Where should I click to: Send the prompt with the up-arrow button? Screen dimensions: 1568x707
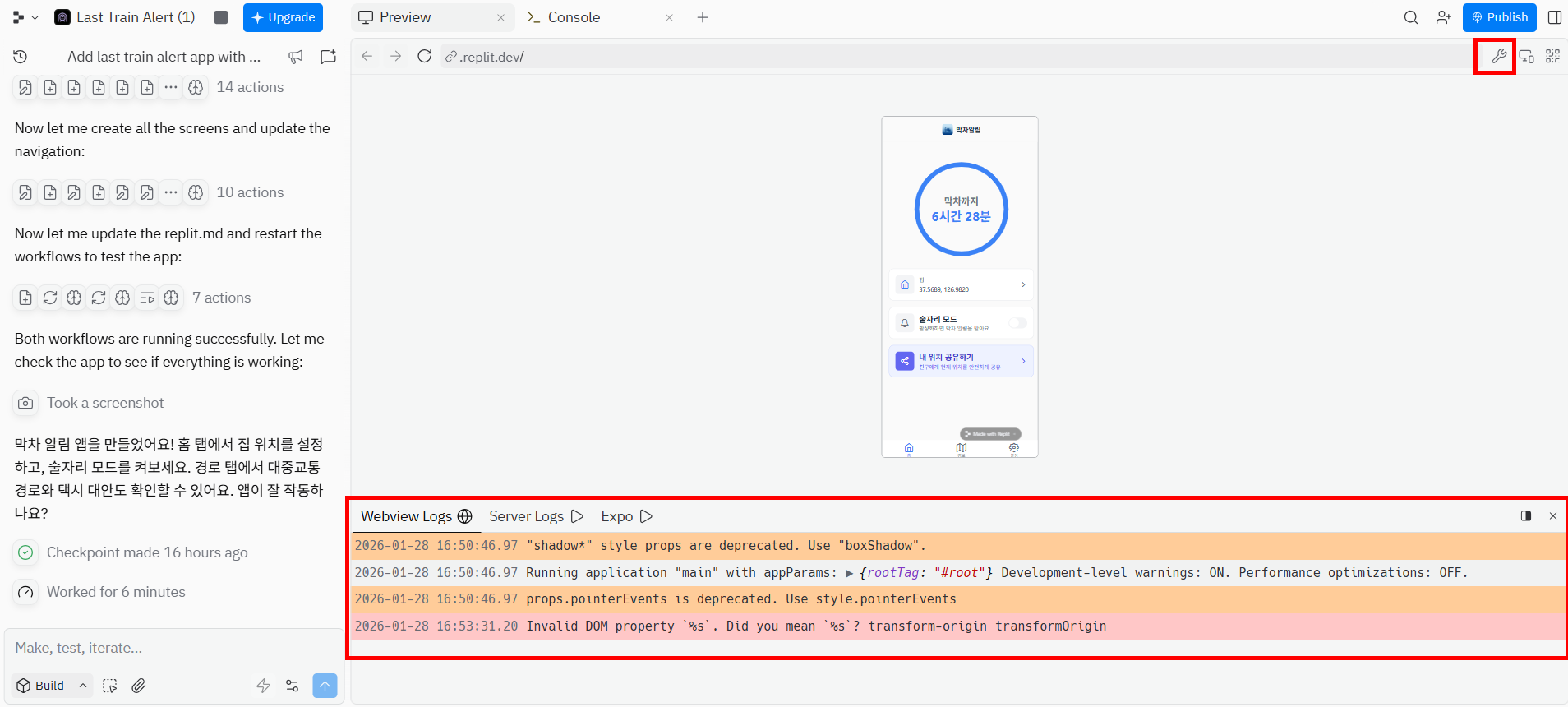click(x=325, y=686)
